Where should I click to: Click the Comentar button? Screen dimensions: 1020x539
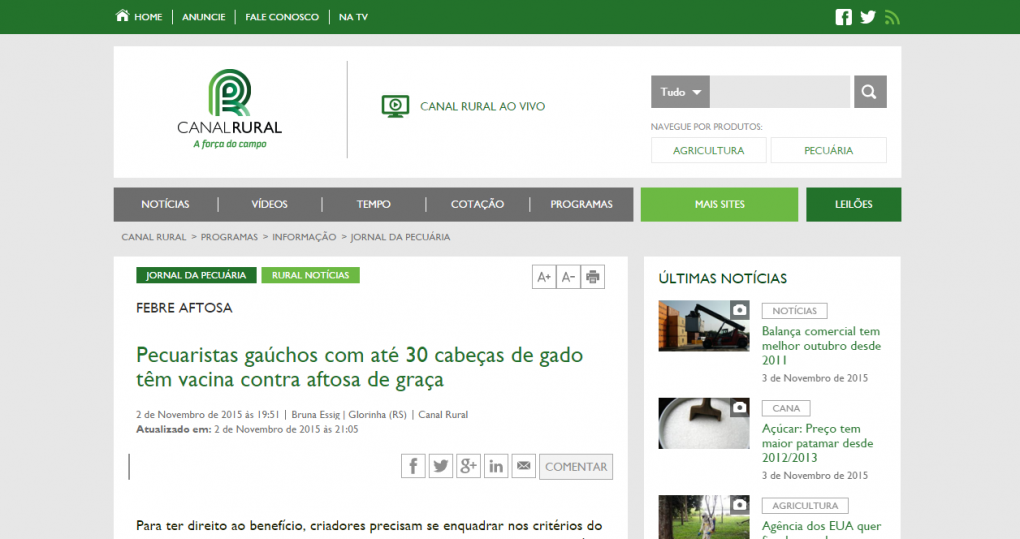(x=575, y=467)
